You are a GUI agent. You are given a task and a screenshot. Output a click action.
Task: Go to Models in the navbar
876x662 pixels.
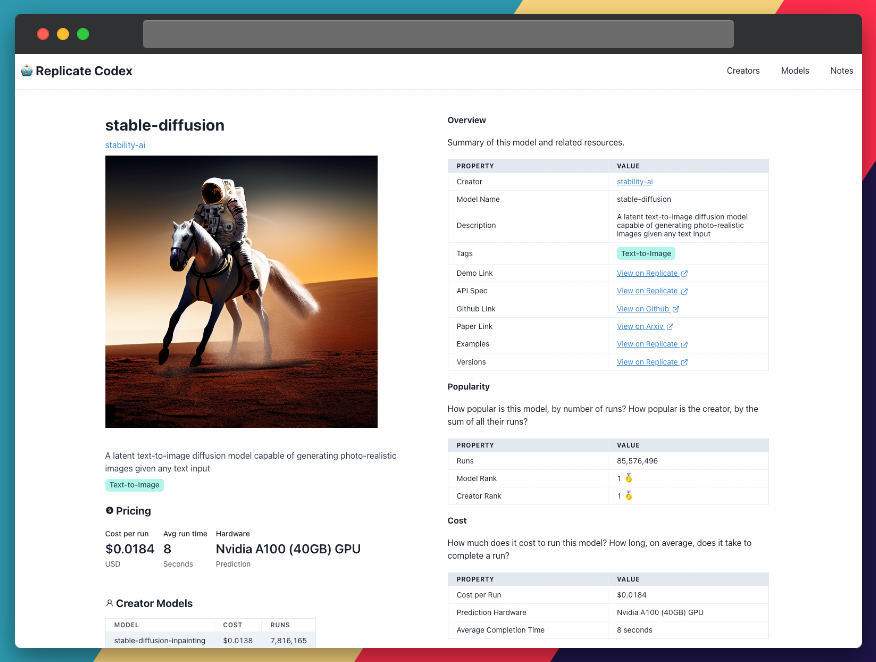tap(795, 71)
